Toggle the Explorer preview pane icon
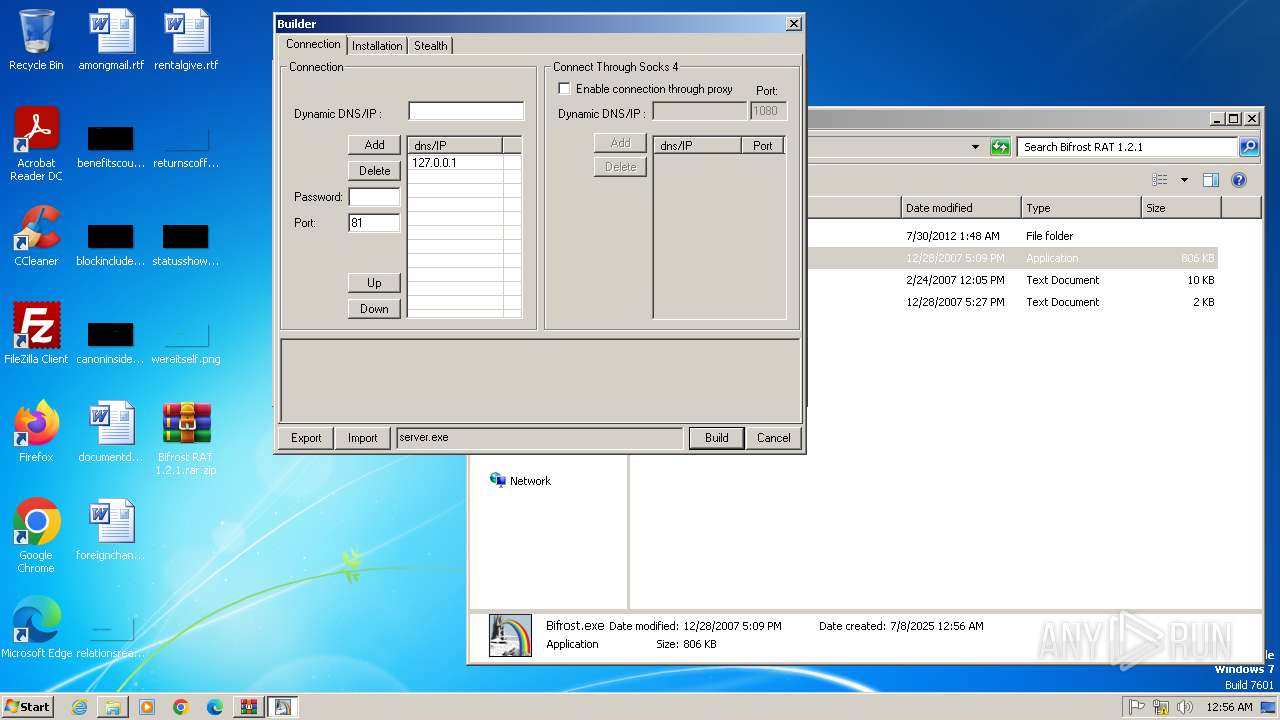 pos(1211,180)
